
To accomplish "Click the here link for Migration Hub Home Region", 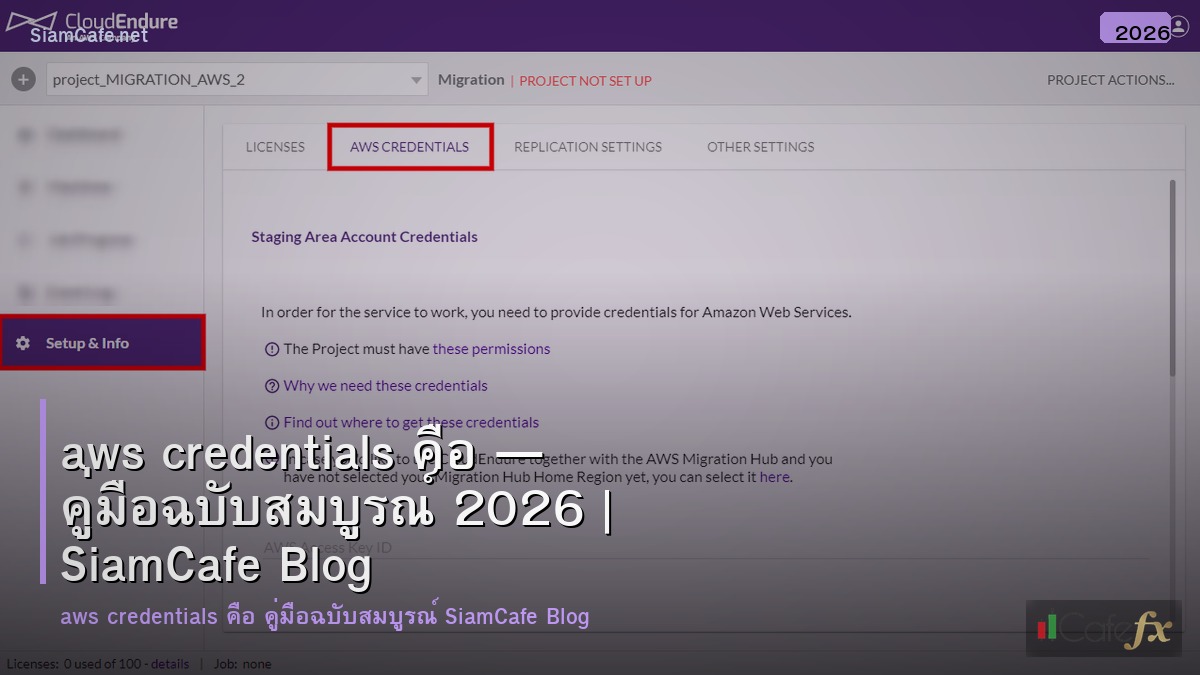I will (x=776, y=477).
